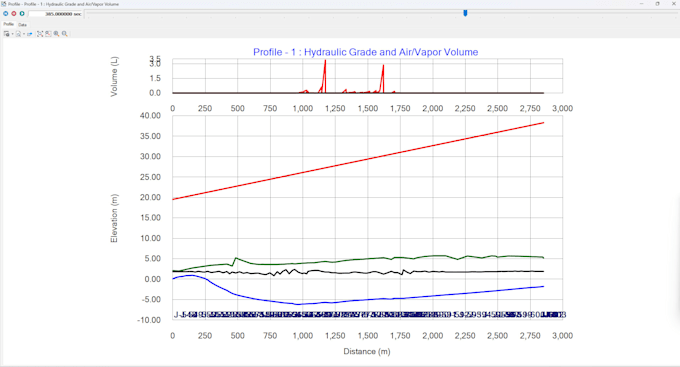Click the -10.00 elevation axis value
Image resolution: width=680 pixels, height=367 pixels.
point(149,320)
